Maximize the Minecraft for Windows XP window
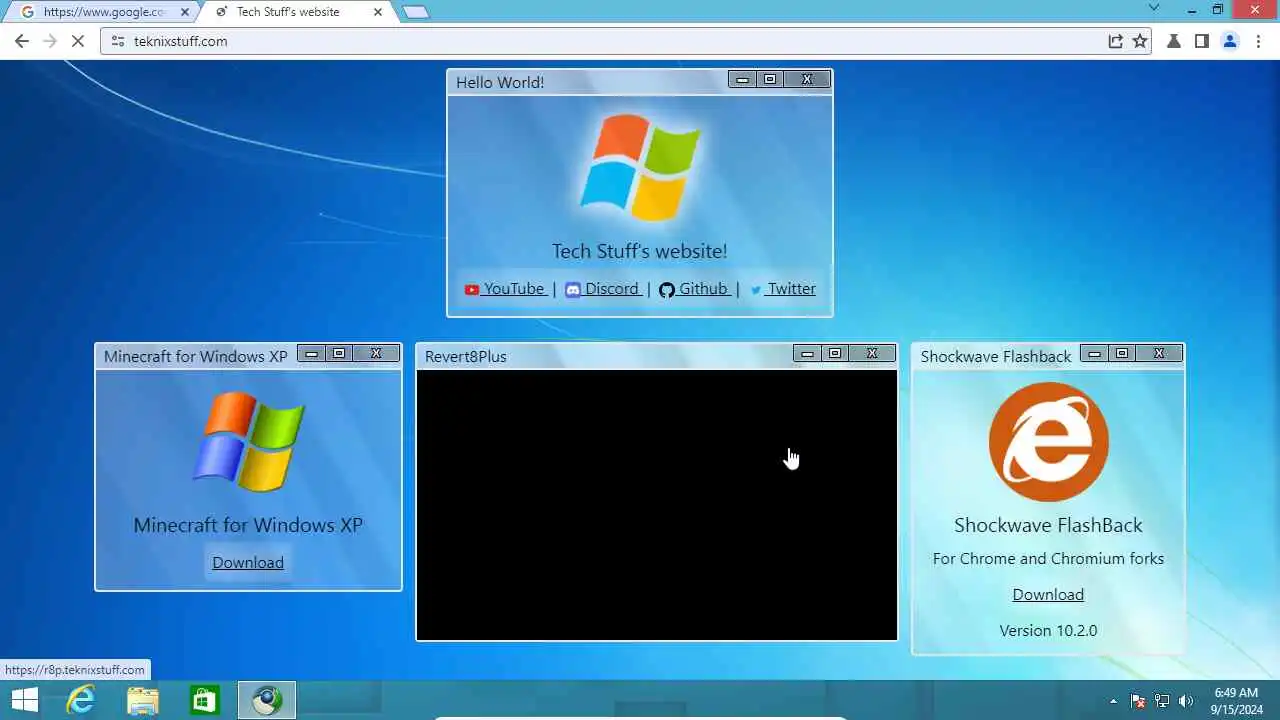1280x720 pixels. tap(339, 353)
